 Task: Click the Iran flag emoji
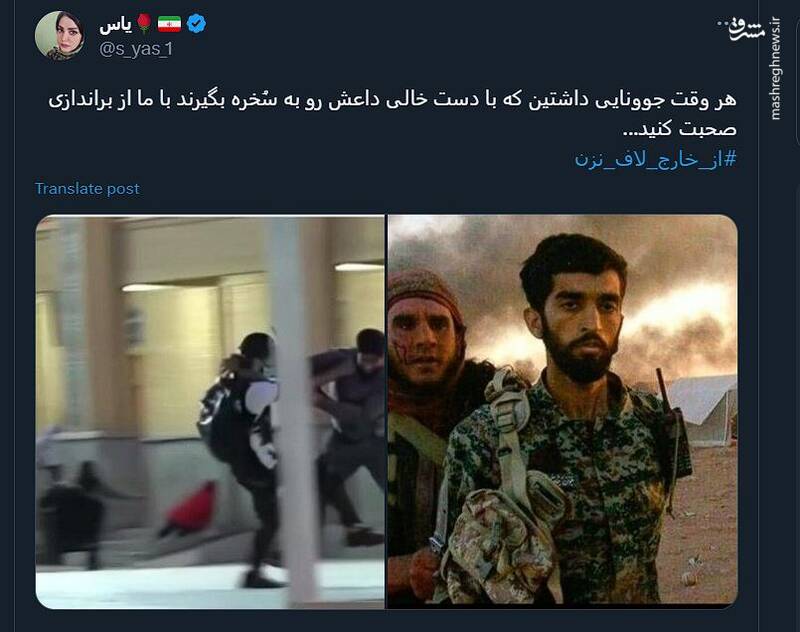coord(169,24)
